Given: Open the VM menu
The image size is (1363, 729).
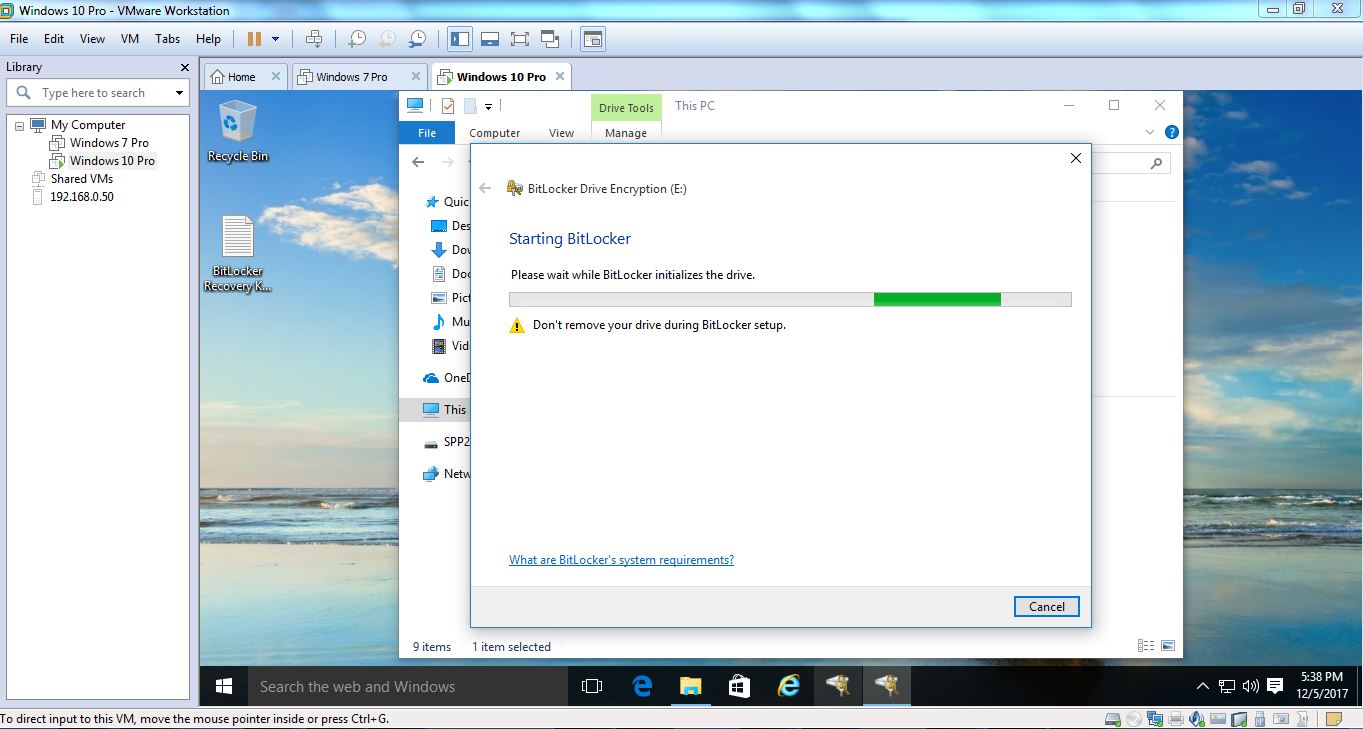Looking at the screenshot, I should tap(129, 39).
